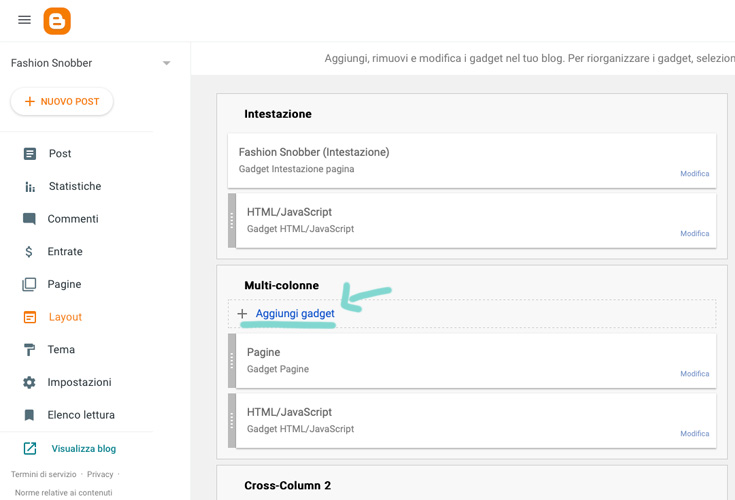Click Modifica on Intestazione HTML/JavaScript gadget
The height and width of the screenshot is (500, 735).
pyautogui.click(x=695, y=233)
